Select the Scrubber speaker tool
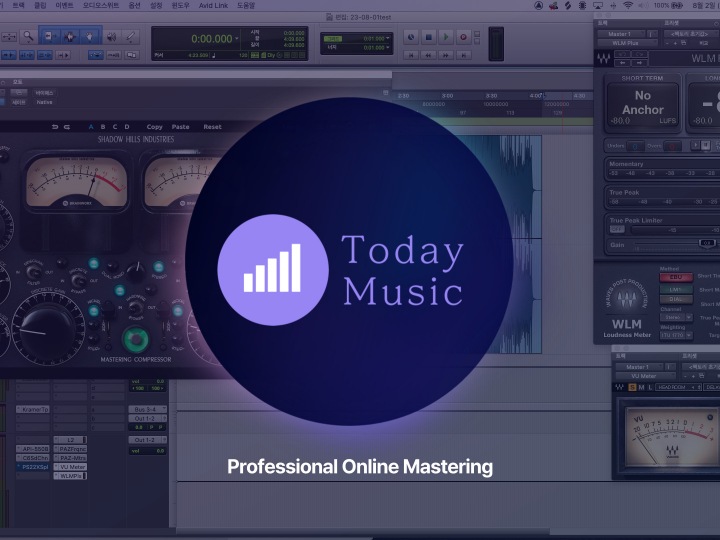The image size is (720, 540). point(111,36)
